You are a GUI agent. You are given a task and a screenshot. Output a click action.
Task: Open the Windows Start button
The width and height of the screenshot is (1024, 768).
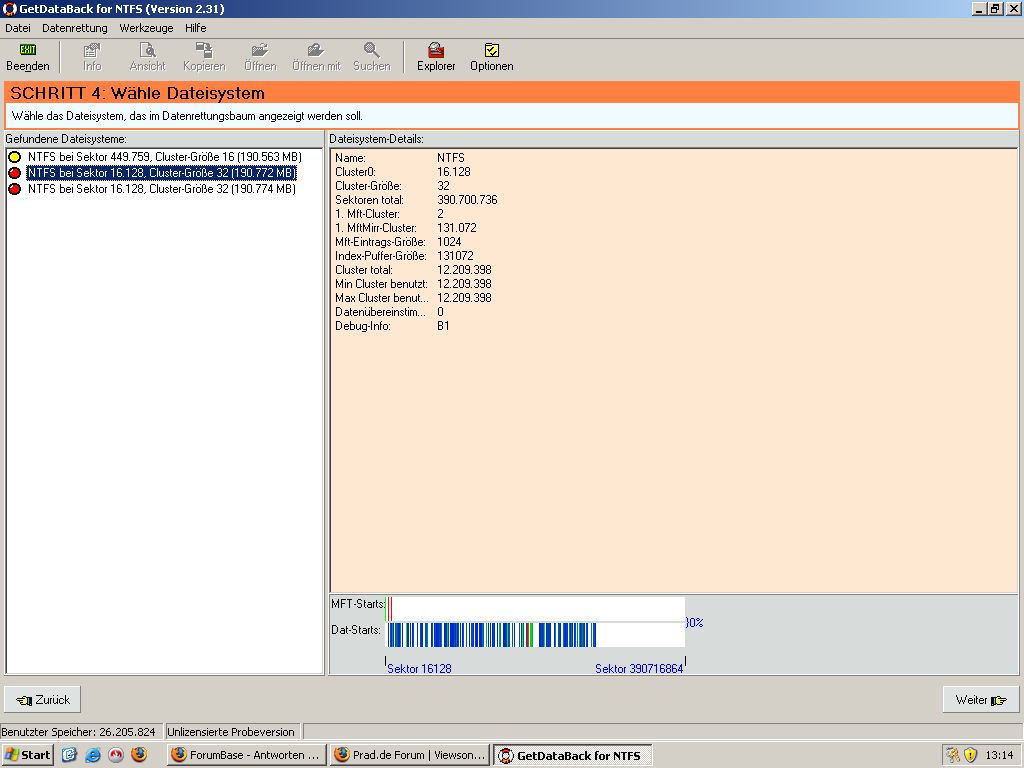tap(28, 755)
